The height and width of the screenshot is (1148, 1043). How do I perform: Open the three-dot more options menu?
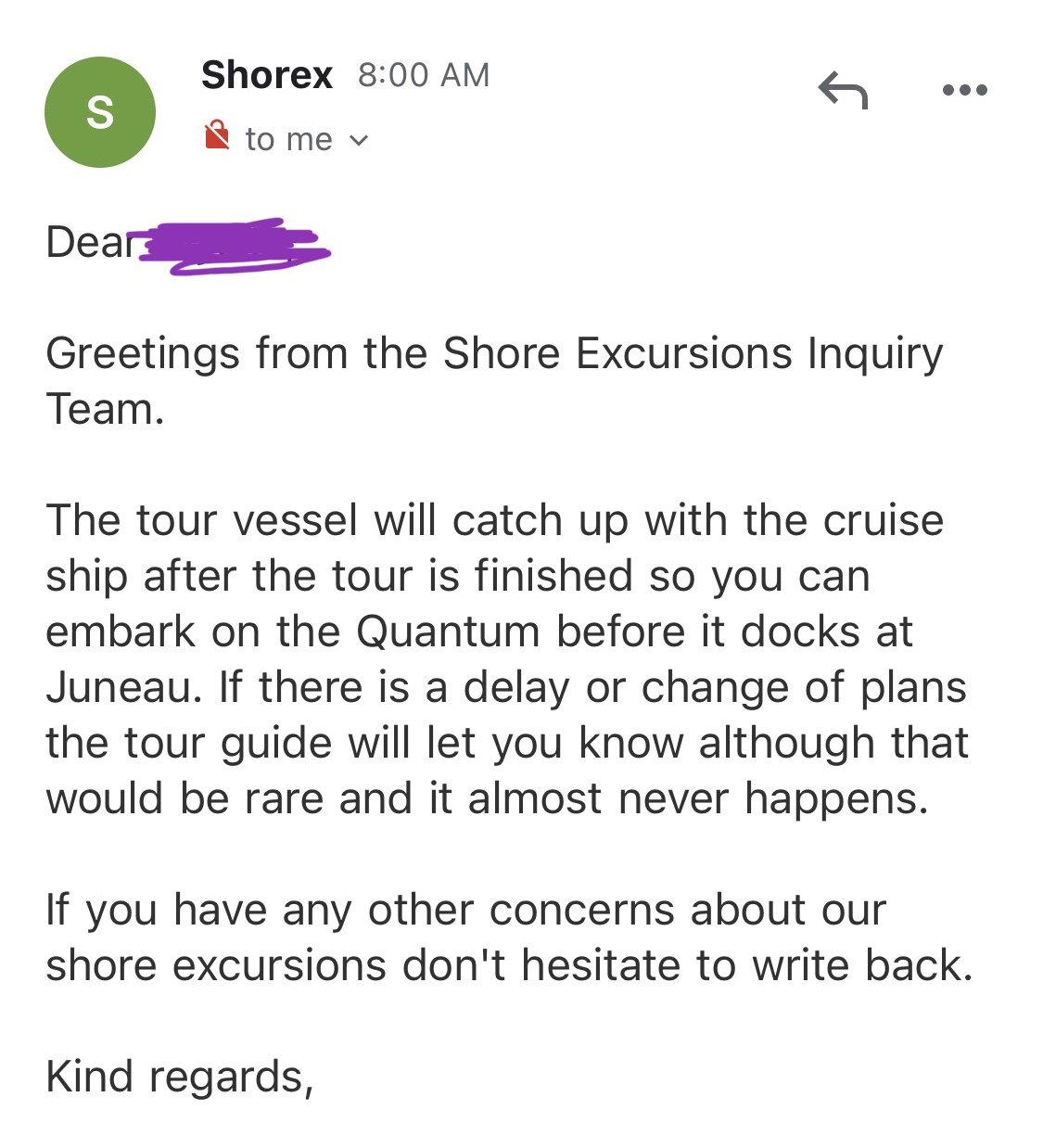(964, 91)
